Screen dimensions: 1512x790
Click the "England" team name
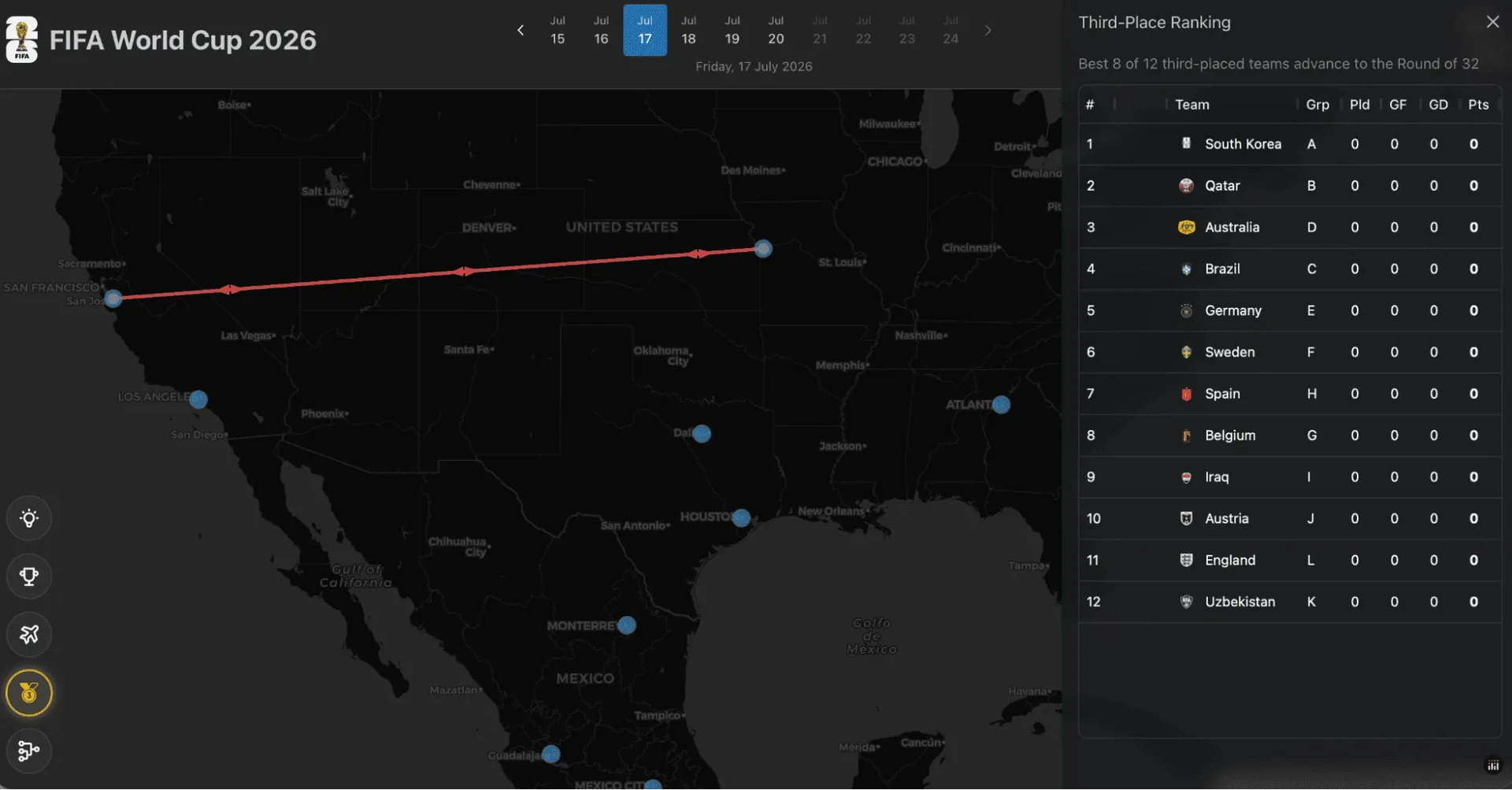[1230, 560]
